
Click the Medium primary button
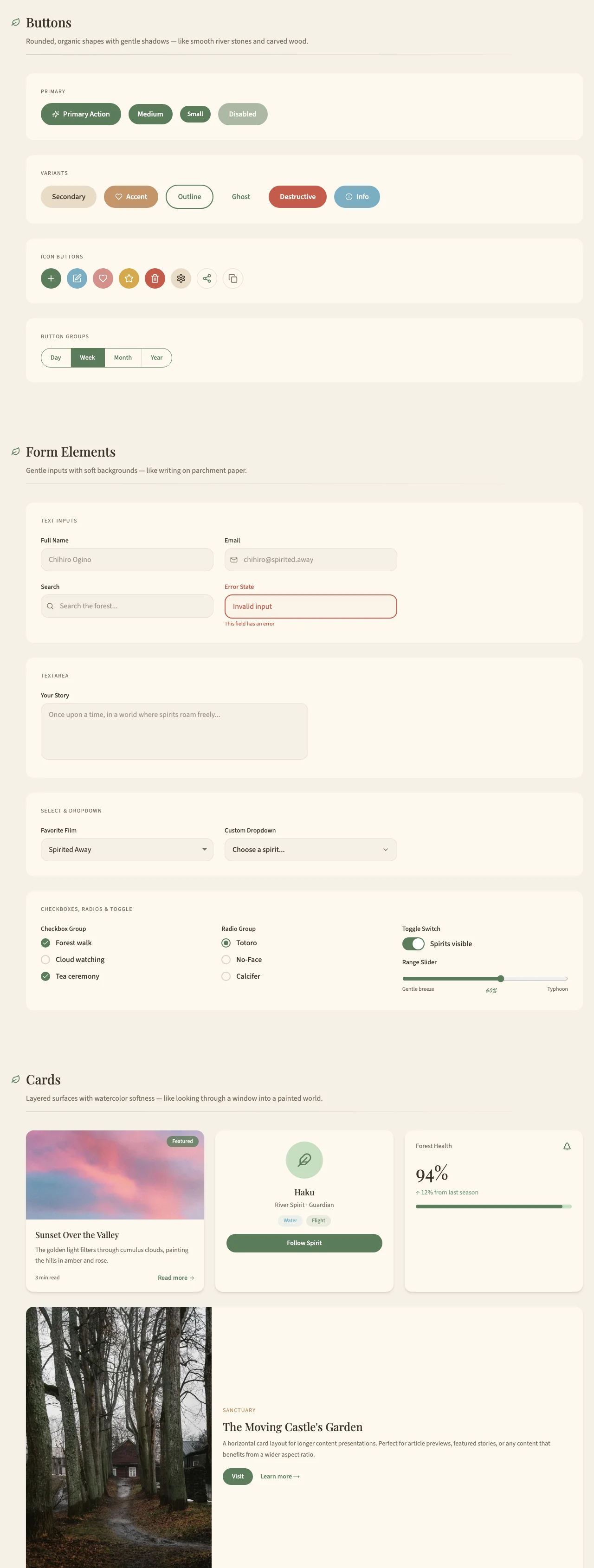(x=150, y=114)
